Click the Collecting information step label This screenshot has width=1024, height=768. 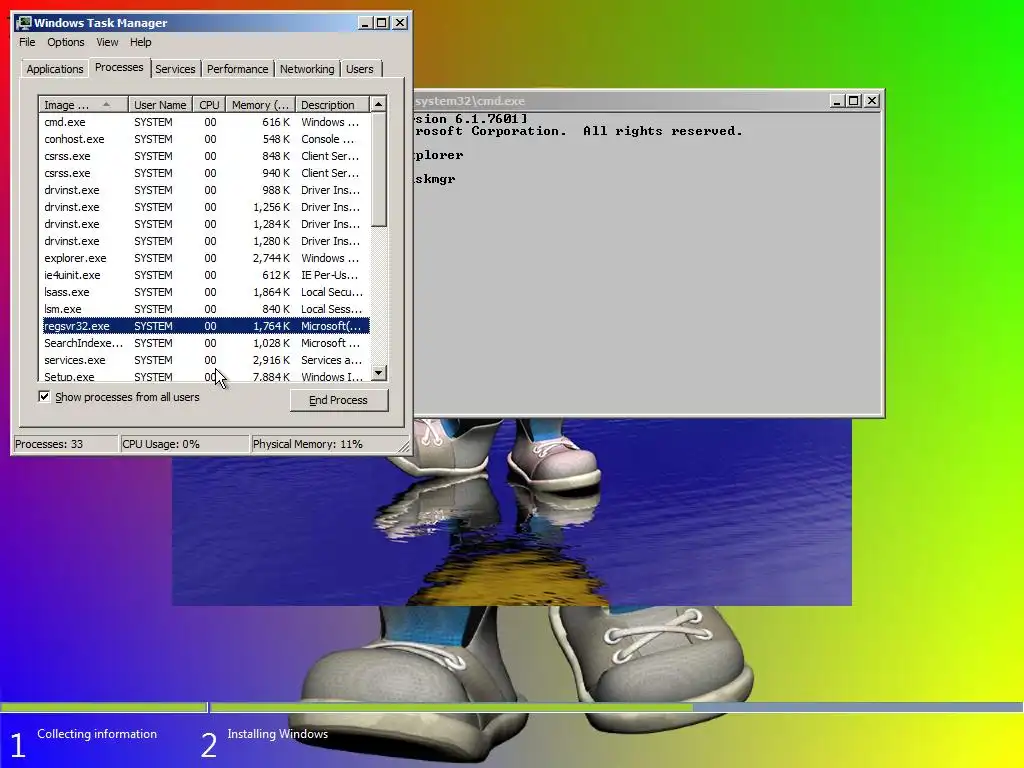(x=97, y=734)
